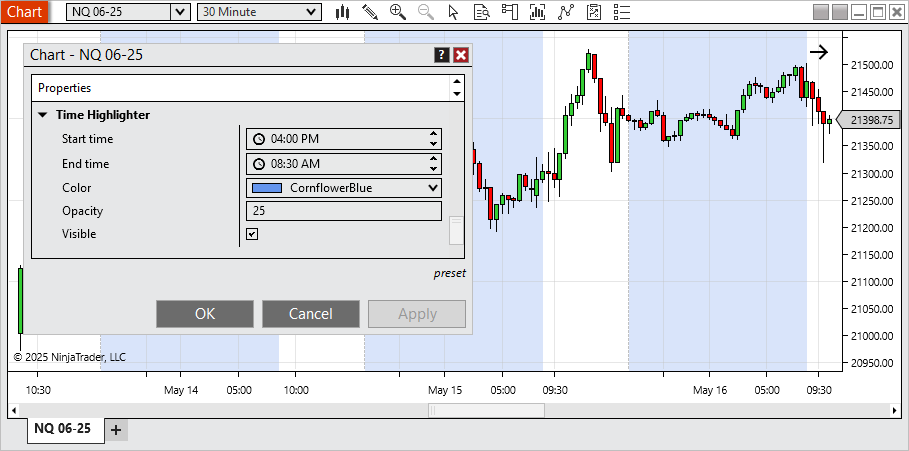This screenshot has width=909, height=451.
Task: Click the Opacity input field
Action: (343, 211)
